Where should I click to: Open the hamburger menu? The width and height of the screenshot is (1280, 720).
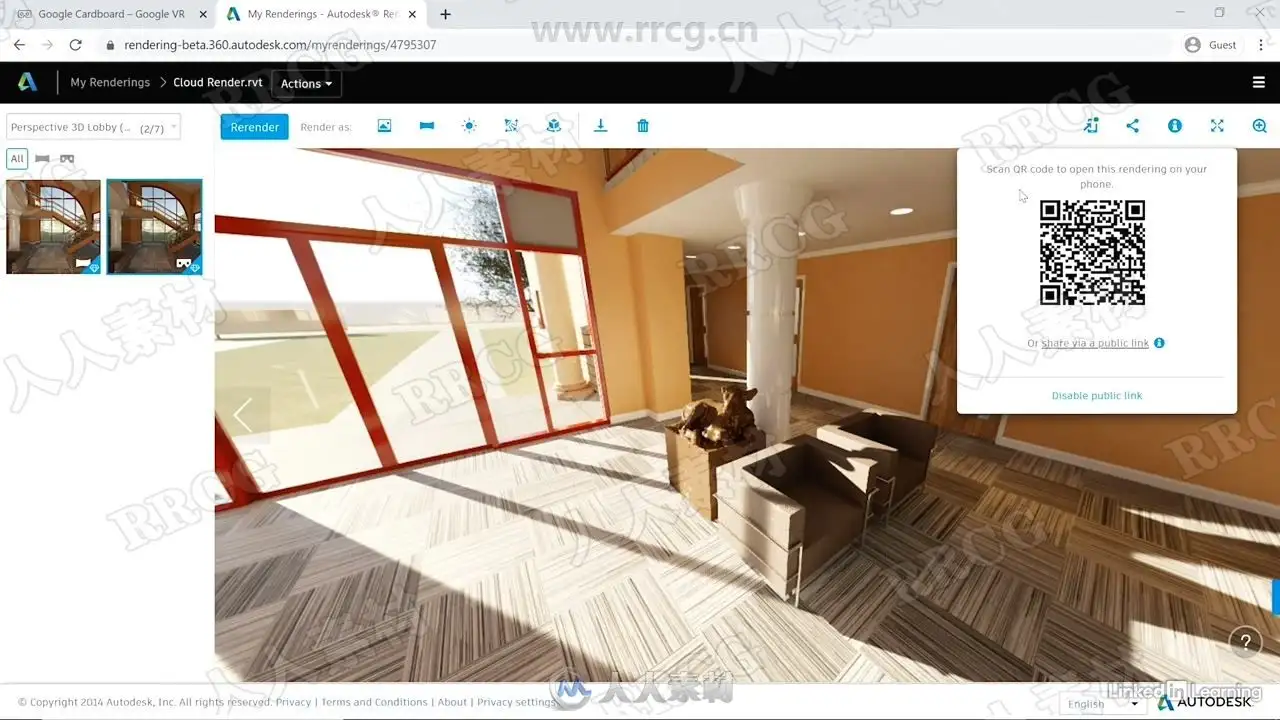click(1259, 83)
